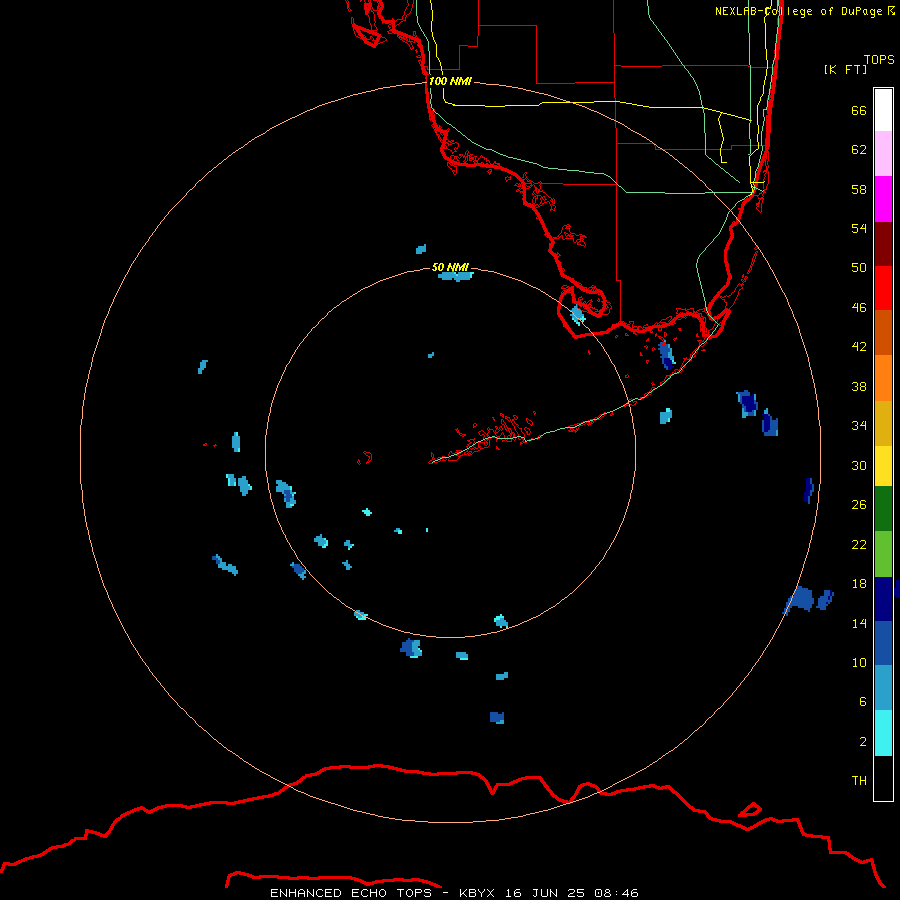The width and height of the screenshot is (900, 900).
Task: Click the 66 legend value
Action: 859,110
